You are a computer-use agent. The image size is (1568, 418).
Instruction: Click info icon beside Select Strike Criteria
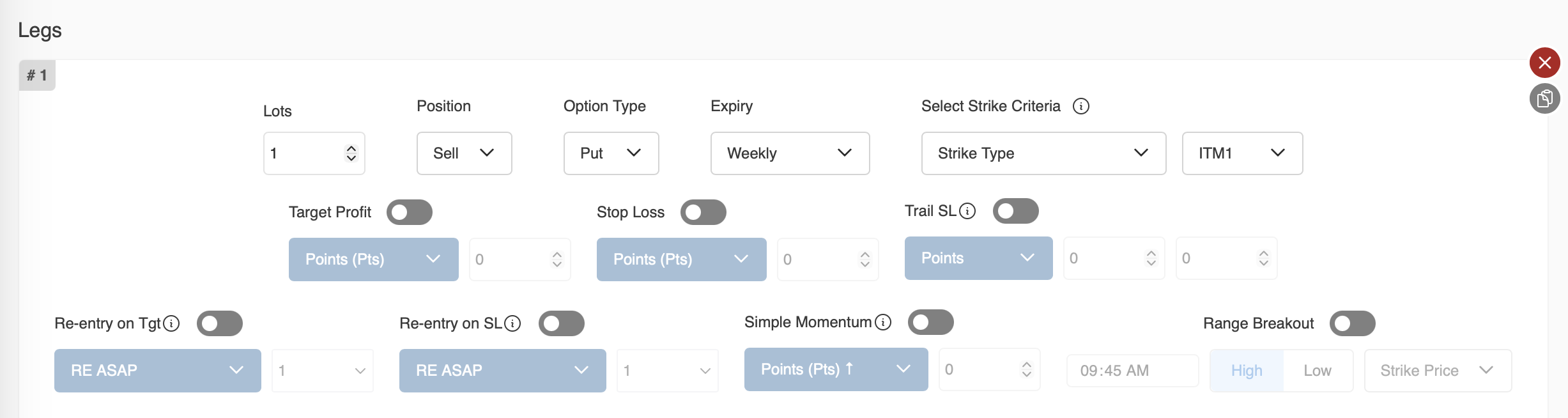(1080, 106)
